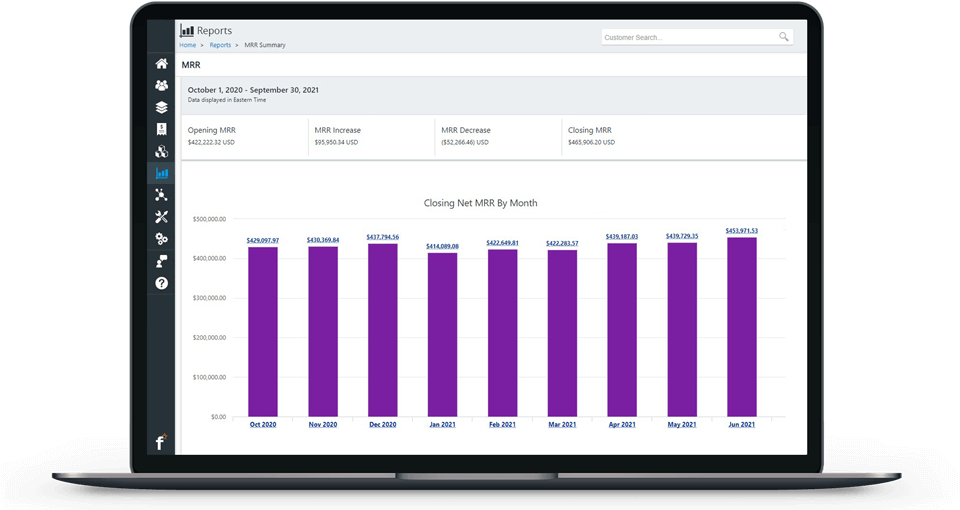960x510 pixels.
Task: Click the stacked layers icon in sidebar
Action: pos(161,107)
